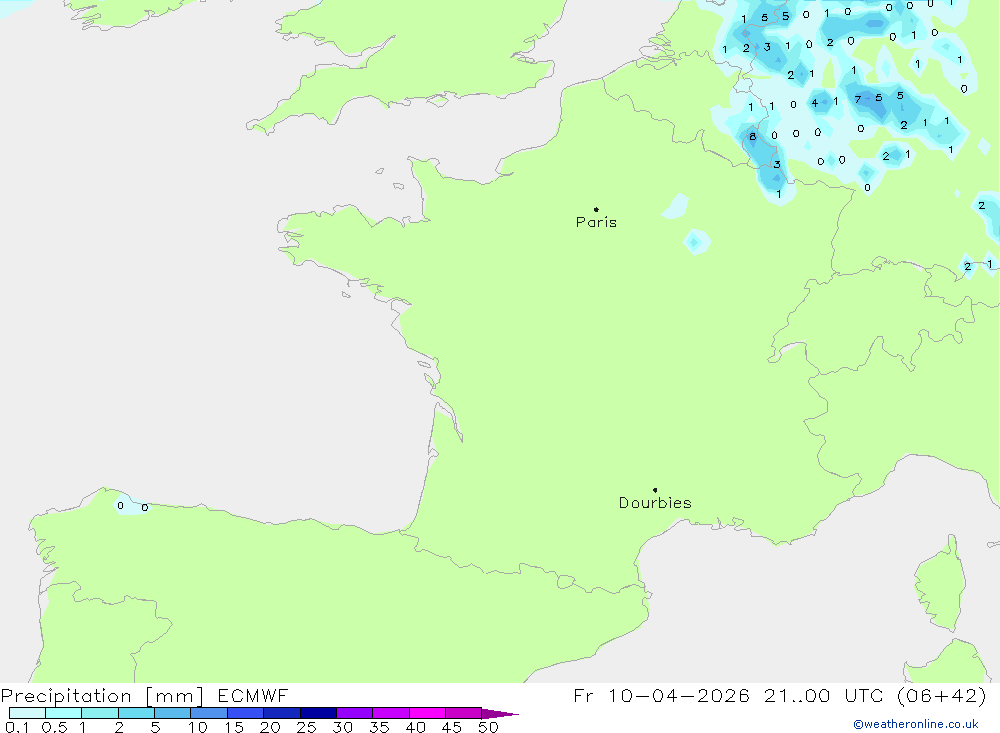Select the 30–35 mm purple legend swatch

click(x=354, y=714)
